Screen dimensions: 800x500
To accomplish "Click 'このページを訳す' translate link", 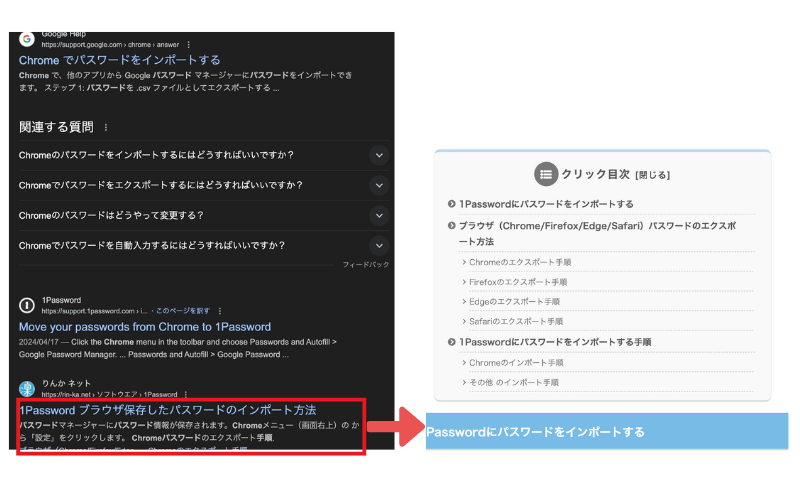I will point(182,311).
